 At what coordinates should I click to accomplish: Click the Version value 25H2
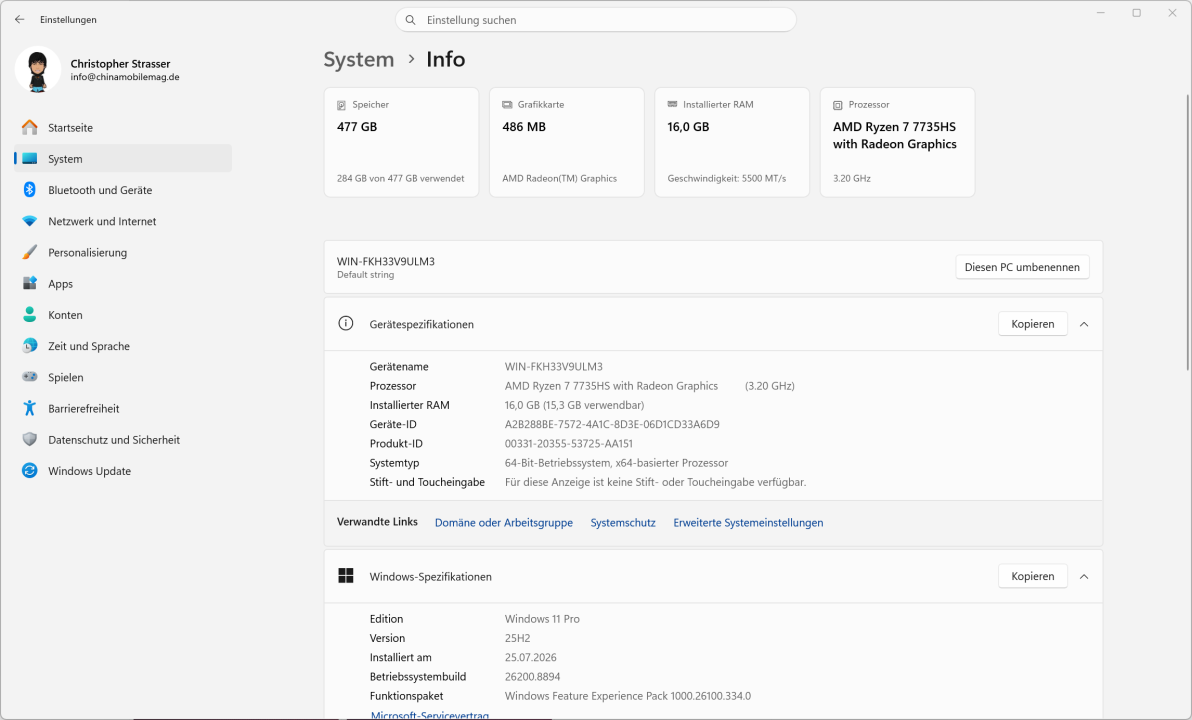(518, 638)
